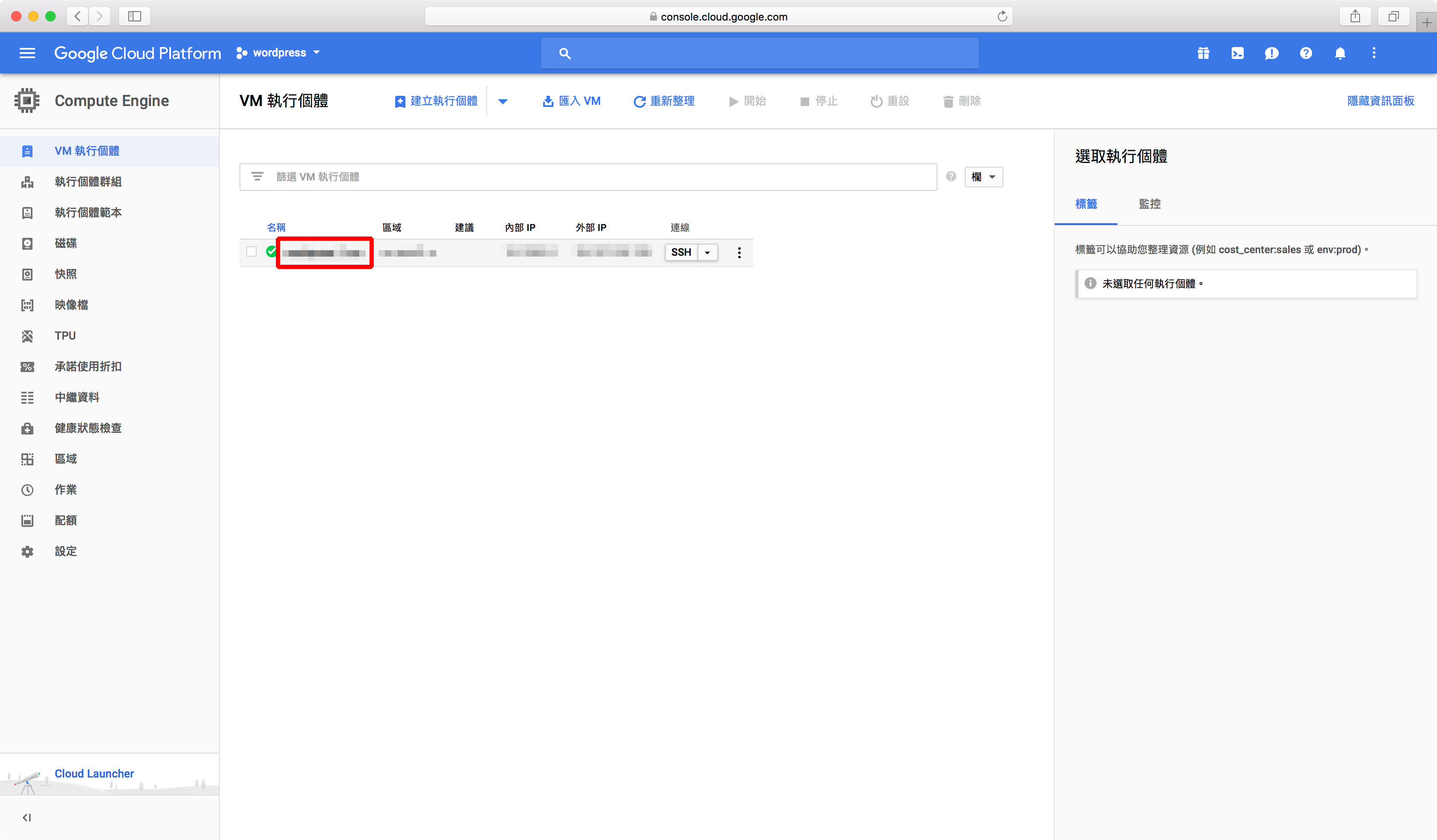The width and height of the screenshot is (1437, 840).
Task: Expand the wordpress project selector
Action: (278, 53)
